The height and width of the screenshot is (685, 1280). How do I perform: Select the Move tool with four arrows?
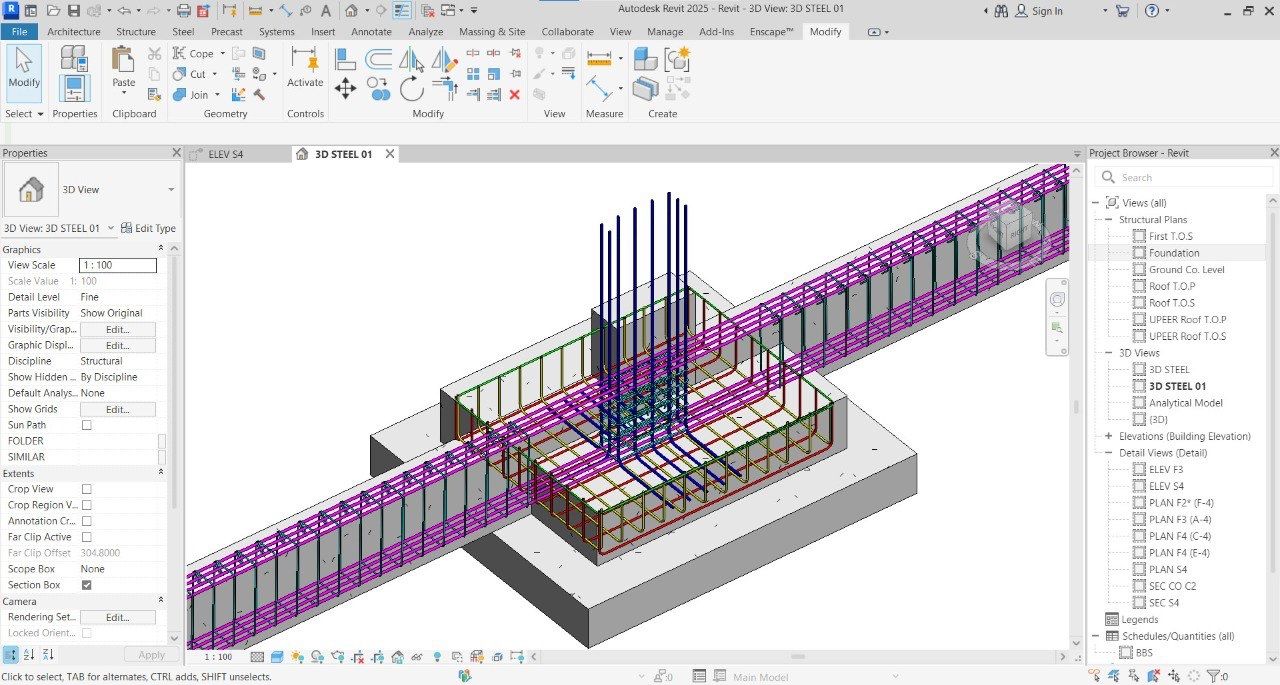point(345,89)
